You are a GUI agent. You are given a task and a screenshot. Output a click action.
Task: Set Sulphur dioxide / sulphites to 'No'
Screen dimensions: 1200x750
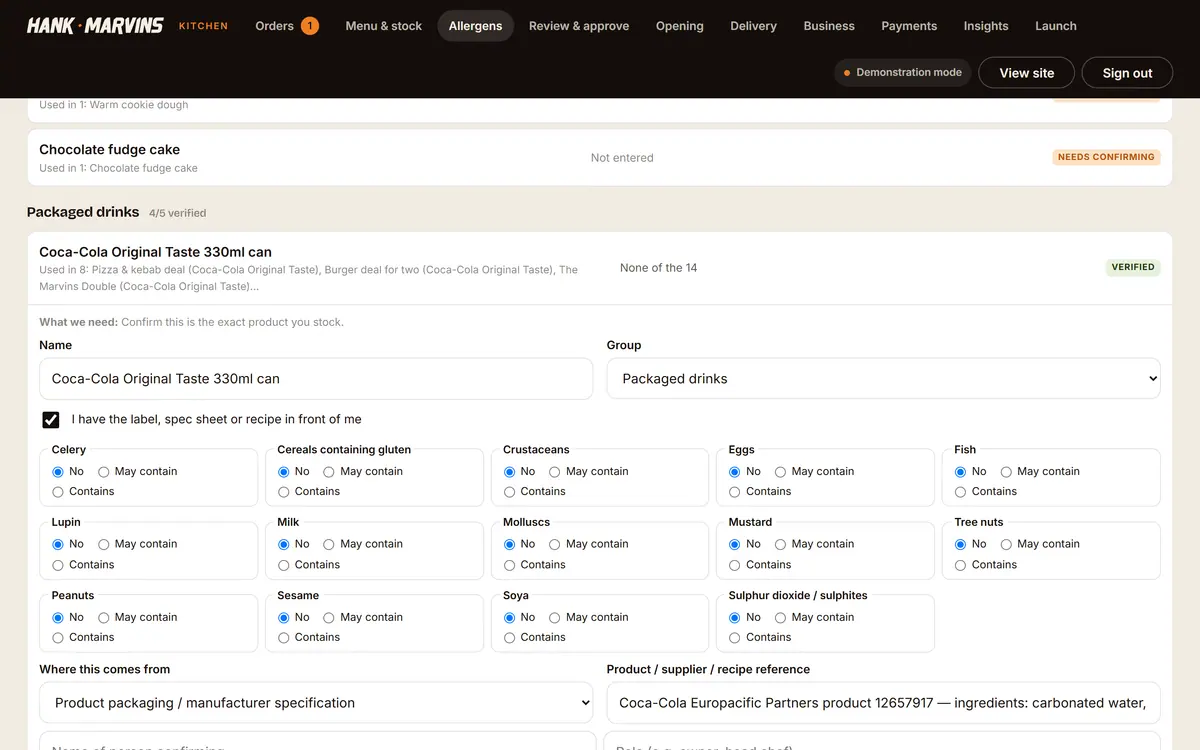(735, 618)
